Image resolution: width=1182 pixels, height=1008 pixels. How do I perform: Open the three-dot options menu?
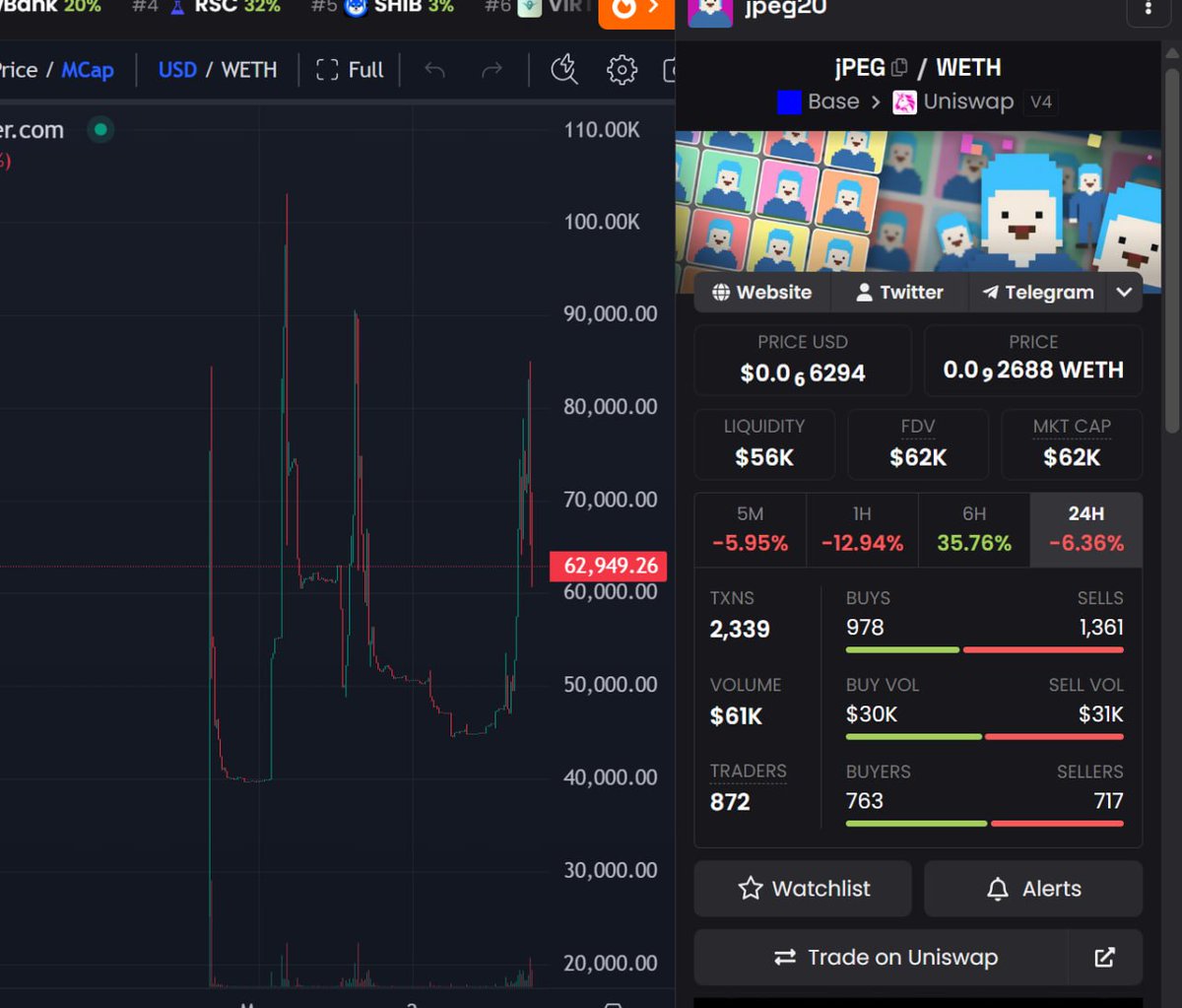[x=1148, y=10]
